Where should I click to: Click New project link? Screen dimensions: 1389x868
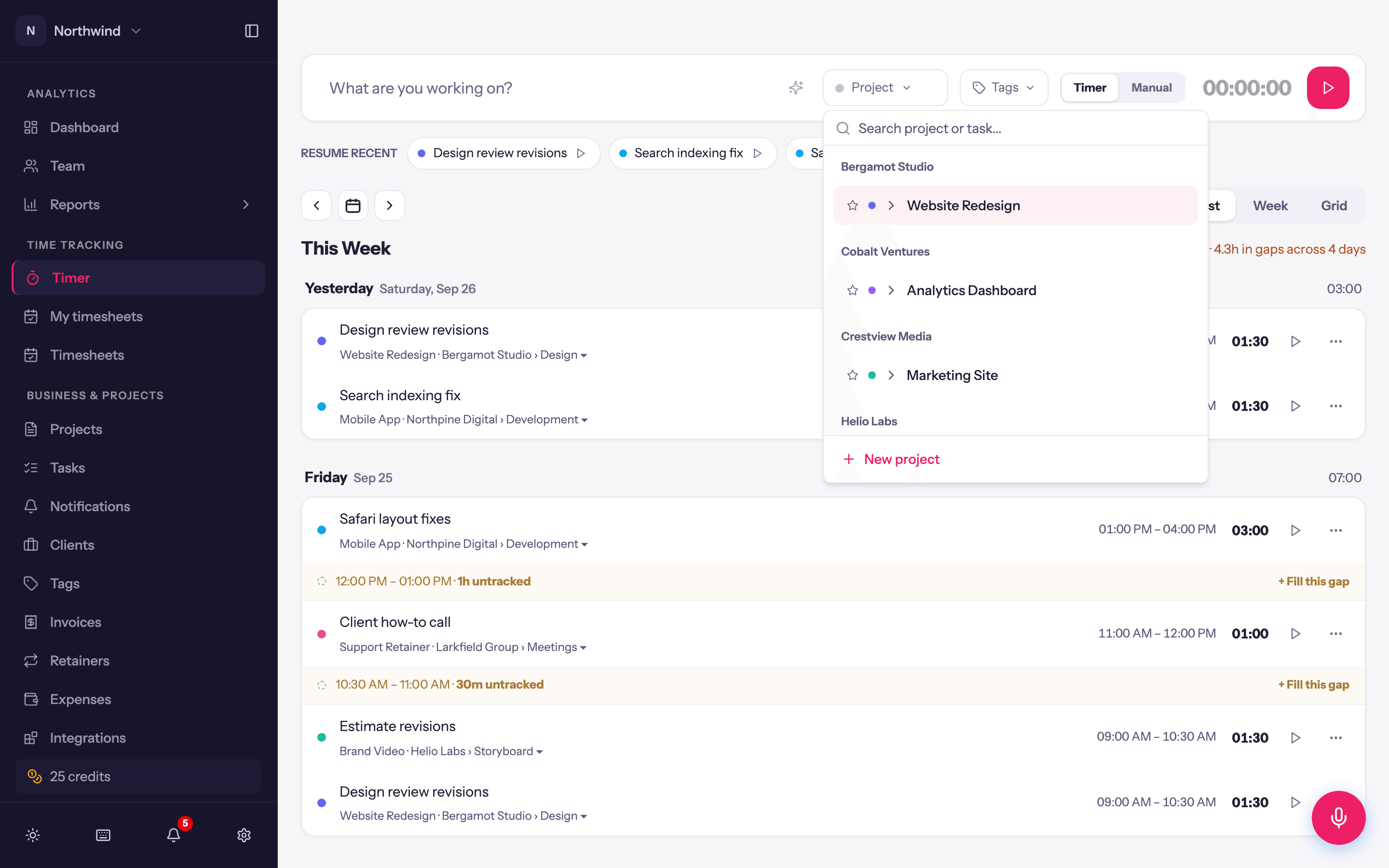(891, 459)
